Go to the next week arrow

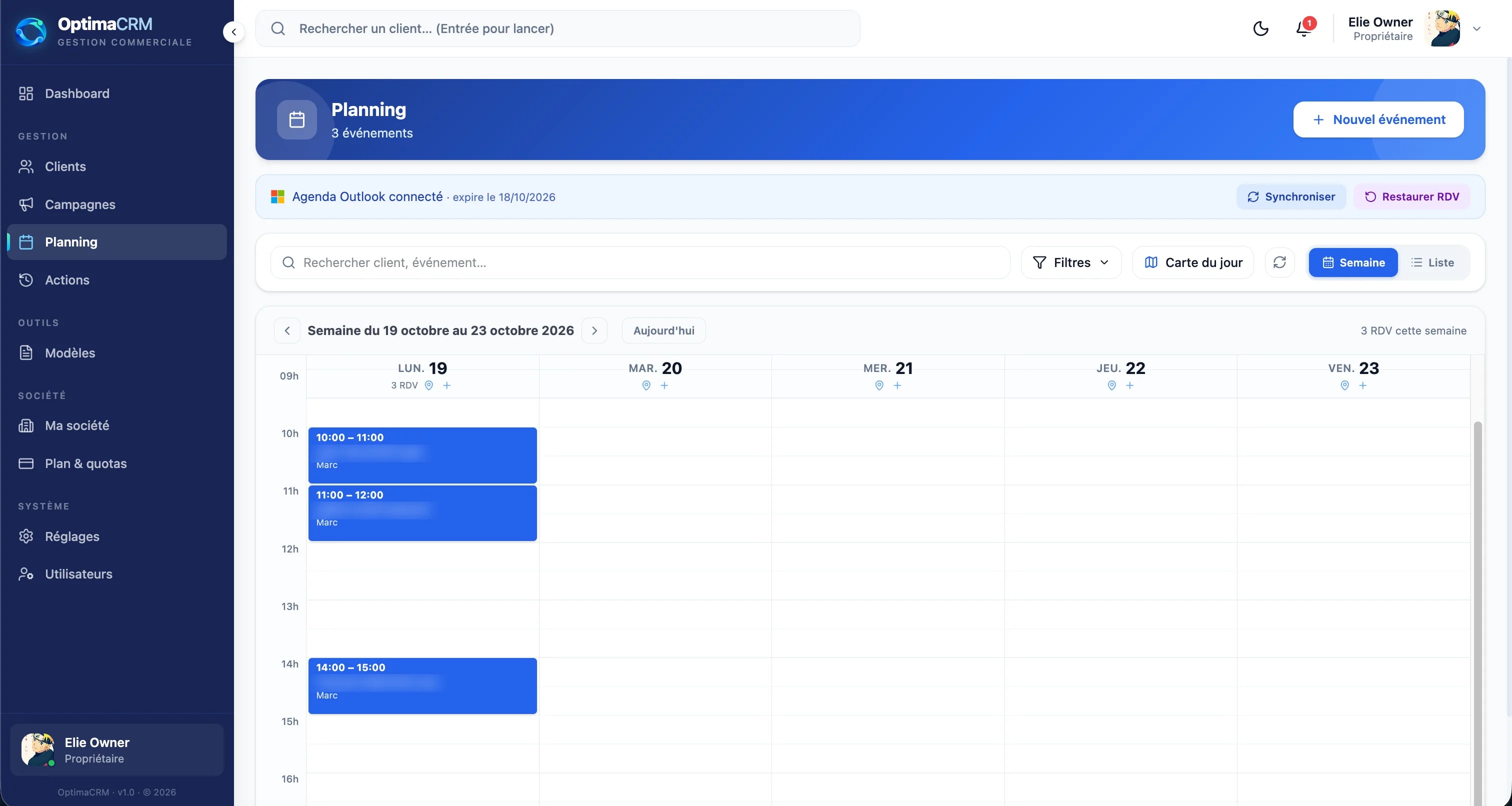594,330
